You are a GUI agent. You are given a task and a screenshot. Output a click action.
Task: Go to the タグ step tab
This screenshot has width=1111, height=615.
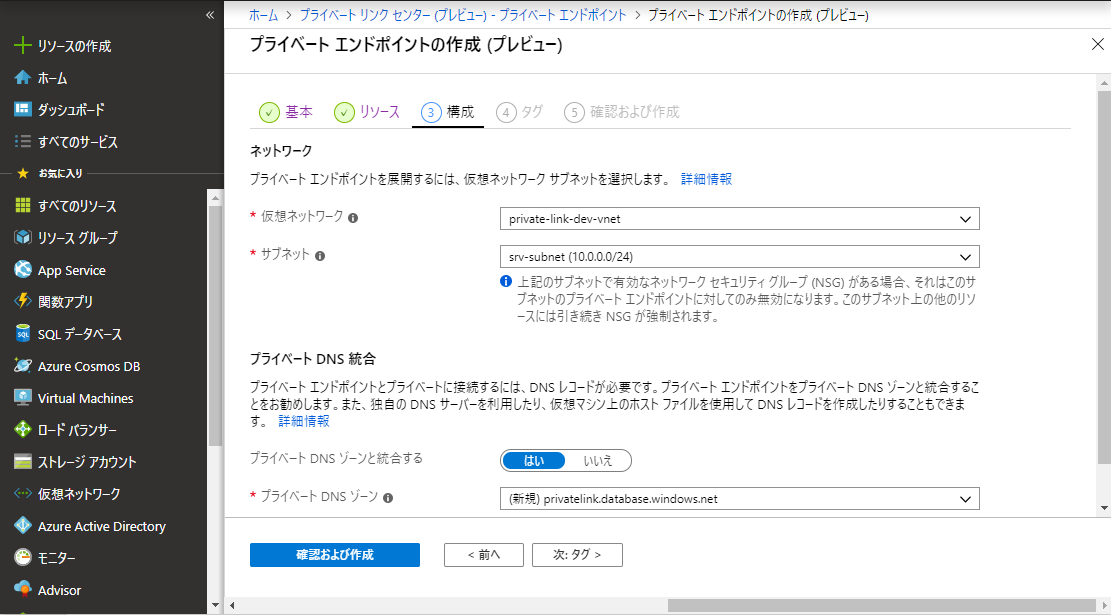tap(520, 112)
